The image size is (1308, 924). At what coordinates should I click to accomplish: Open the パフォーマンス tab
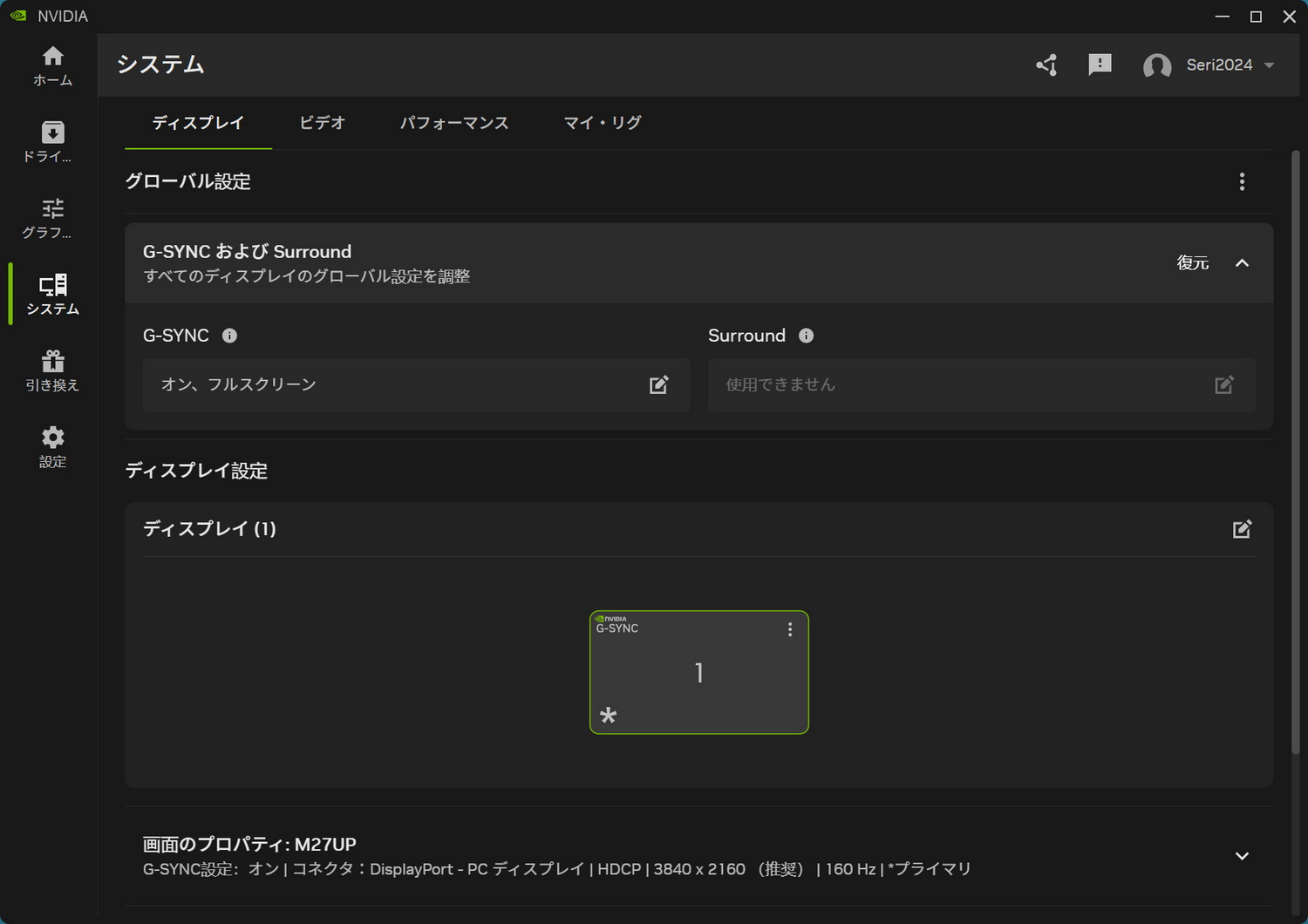point(454,123)
